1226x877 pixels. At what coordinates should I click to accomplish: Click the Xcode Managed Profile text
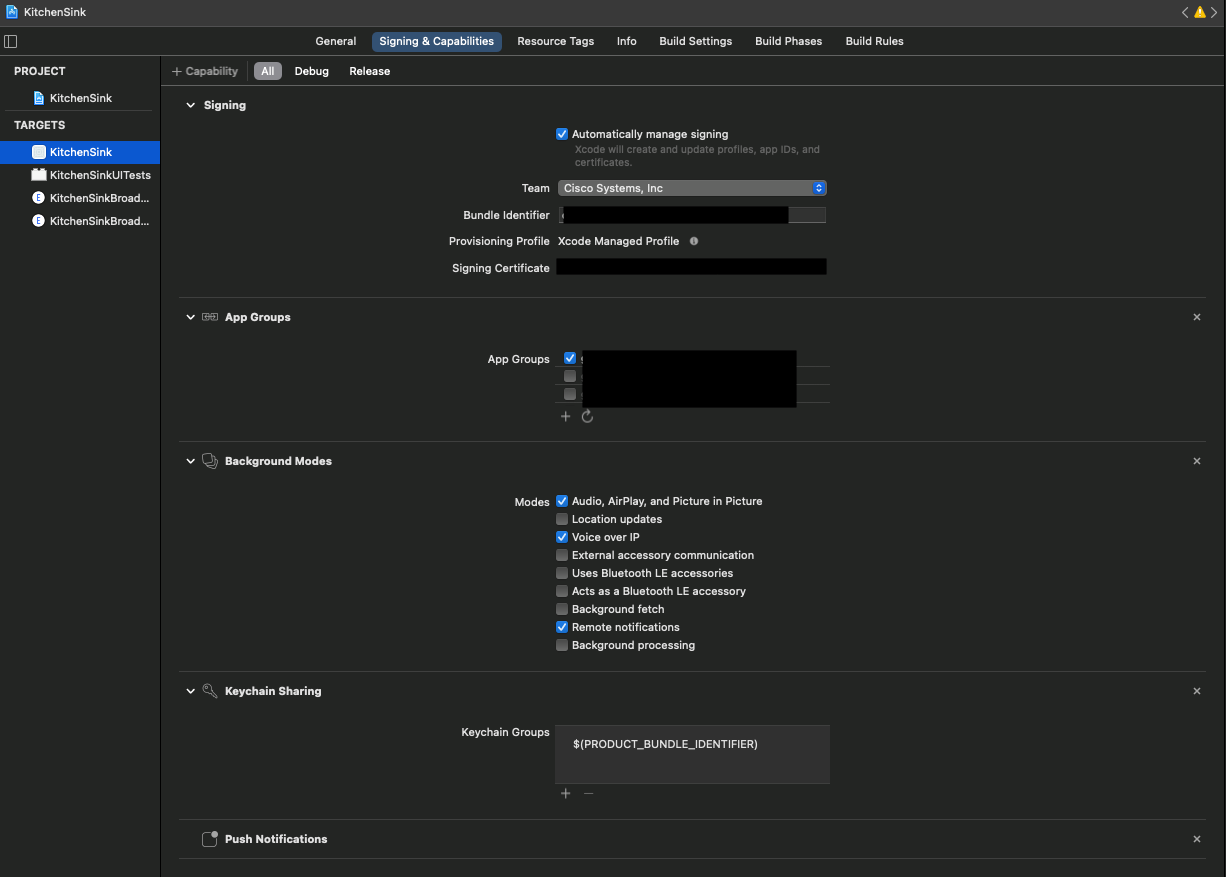pos(618,241)
